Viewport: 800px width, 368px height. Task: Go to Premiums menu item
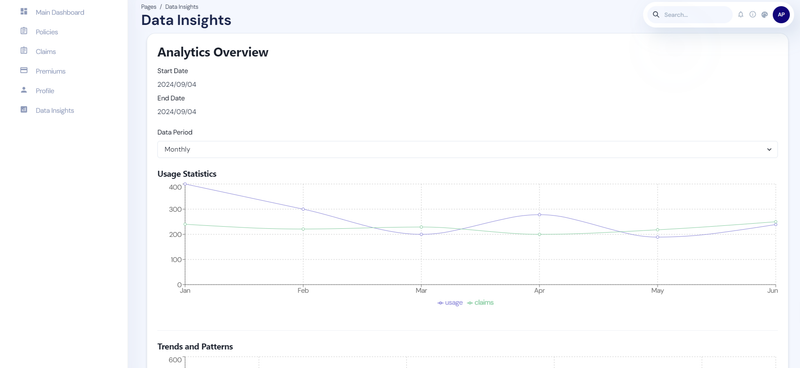point(51,71)
